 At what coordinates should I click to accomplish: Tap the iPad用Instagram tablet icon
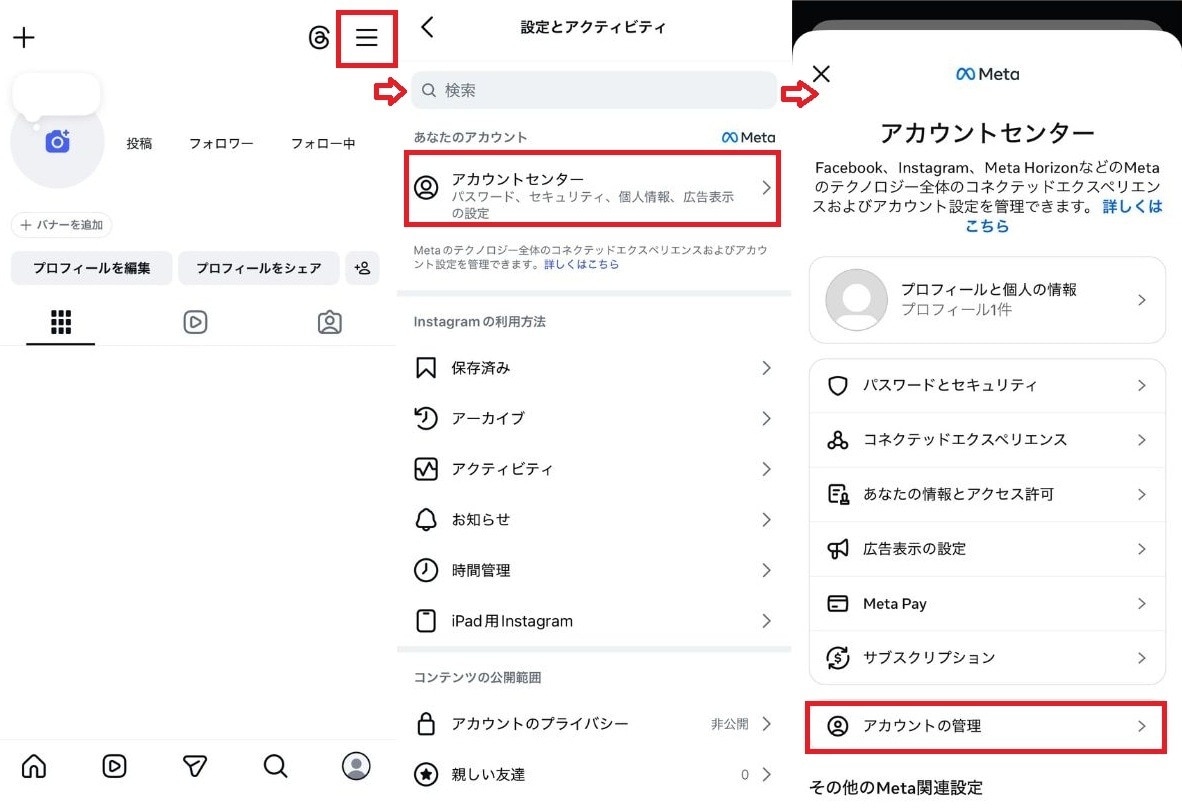[x=426, y=621]
